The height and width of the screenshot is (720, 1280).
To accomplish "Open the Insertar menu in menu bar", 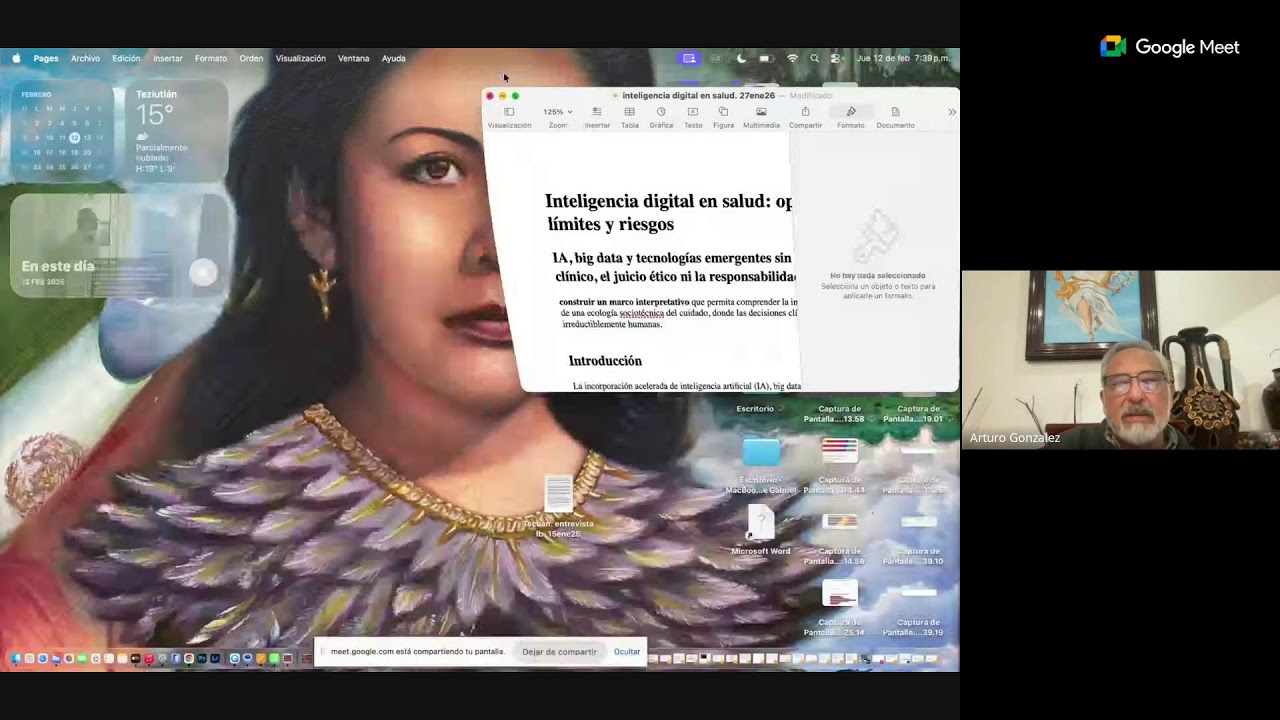I will 168,58.
